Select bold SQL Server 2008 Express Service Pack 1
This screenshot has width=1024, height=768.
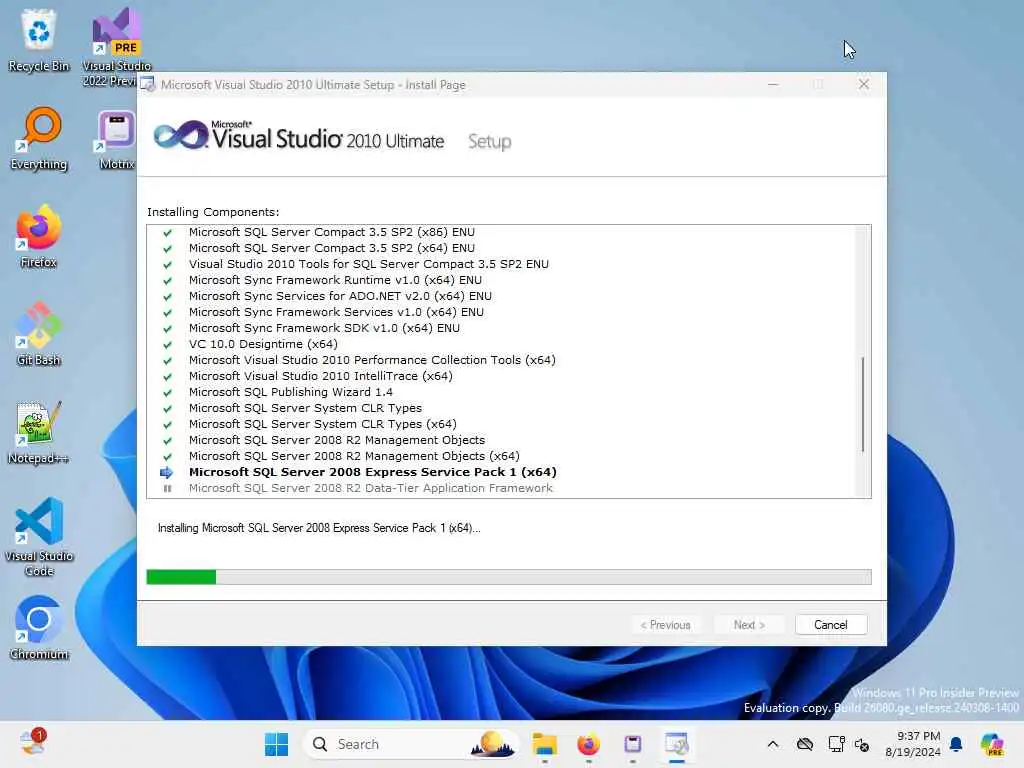373,472
